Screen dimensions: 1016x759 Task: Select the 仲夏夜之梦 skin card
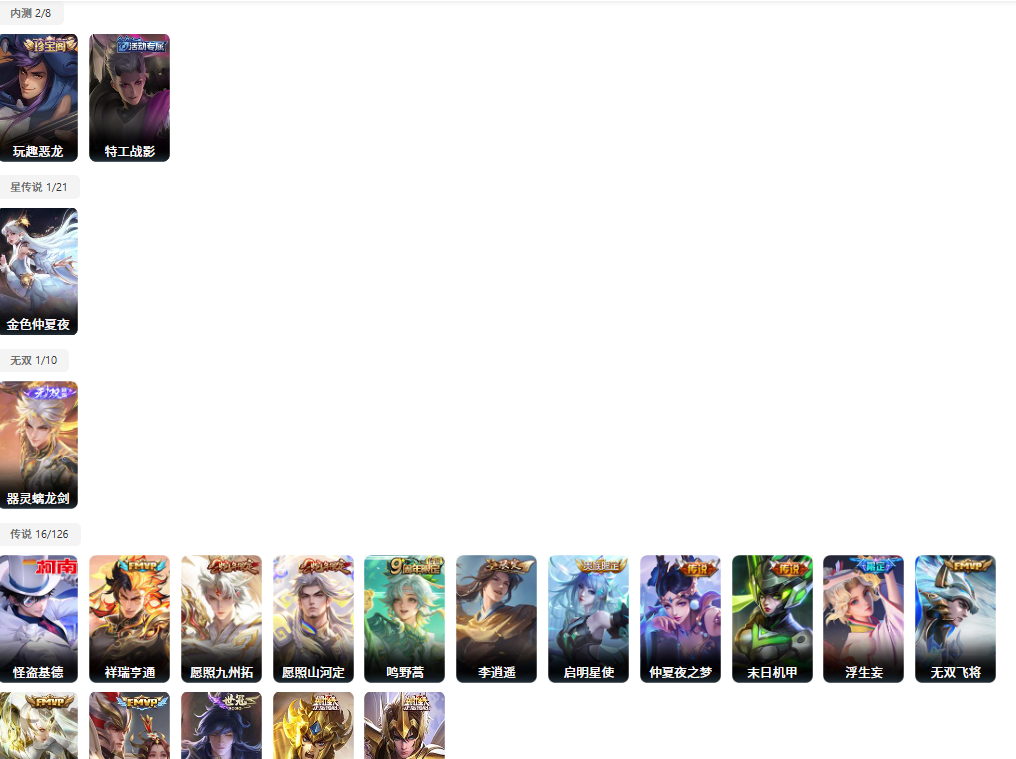pos(680,619)
